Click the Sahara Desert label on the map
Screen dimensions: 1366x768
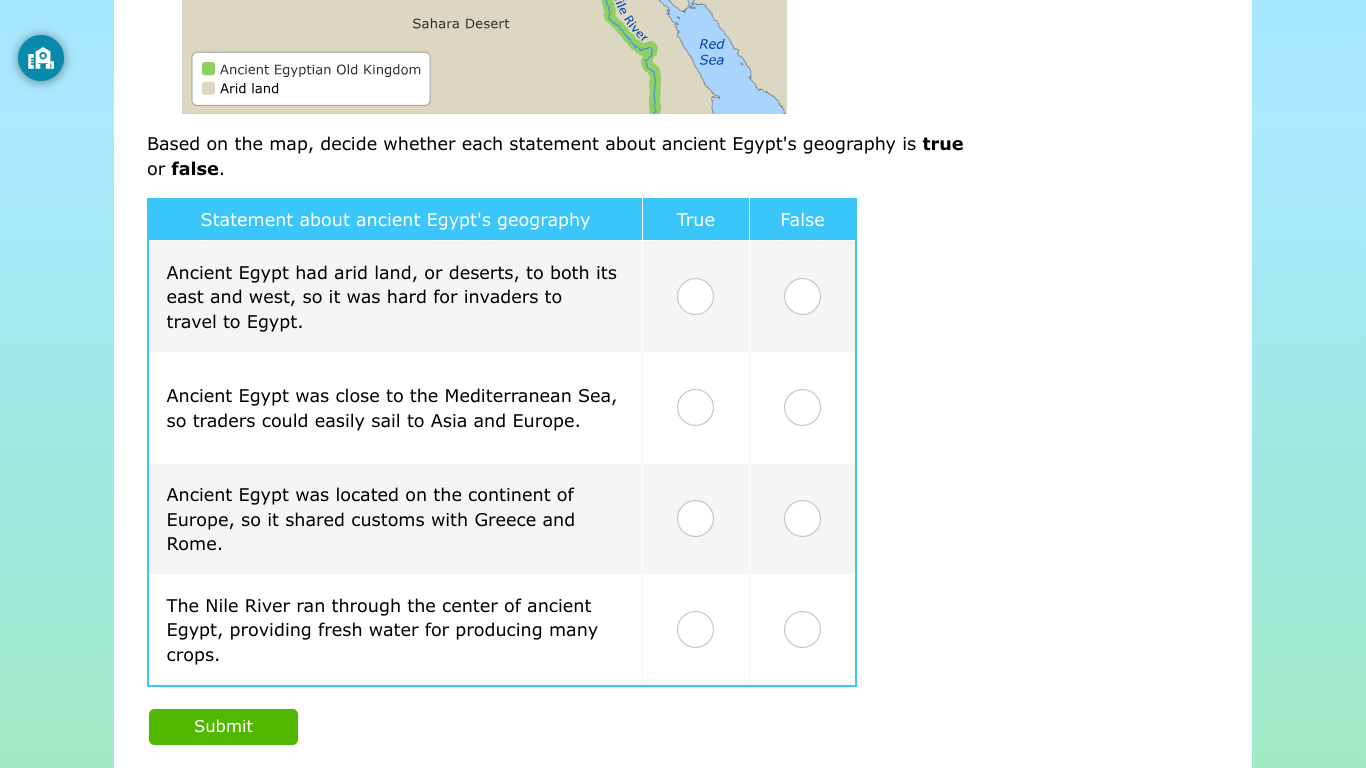pos(459,23)
